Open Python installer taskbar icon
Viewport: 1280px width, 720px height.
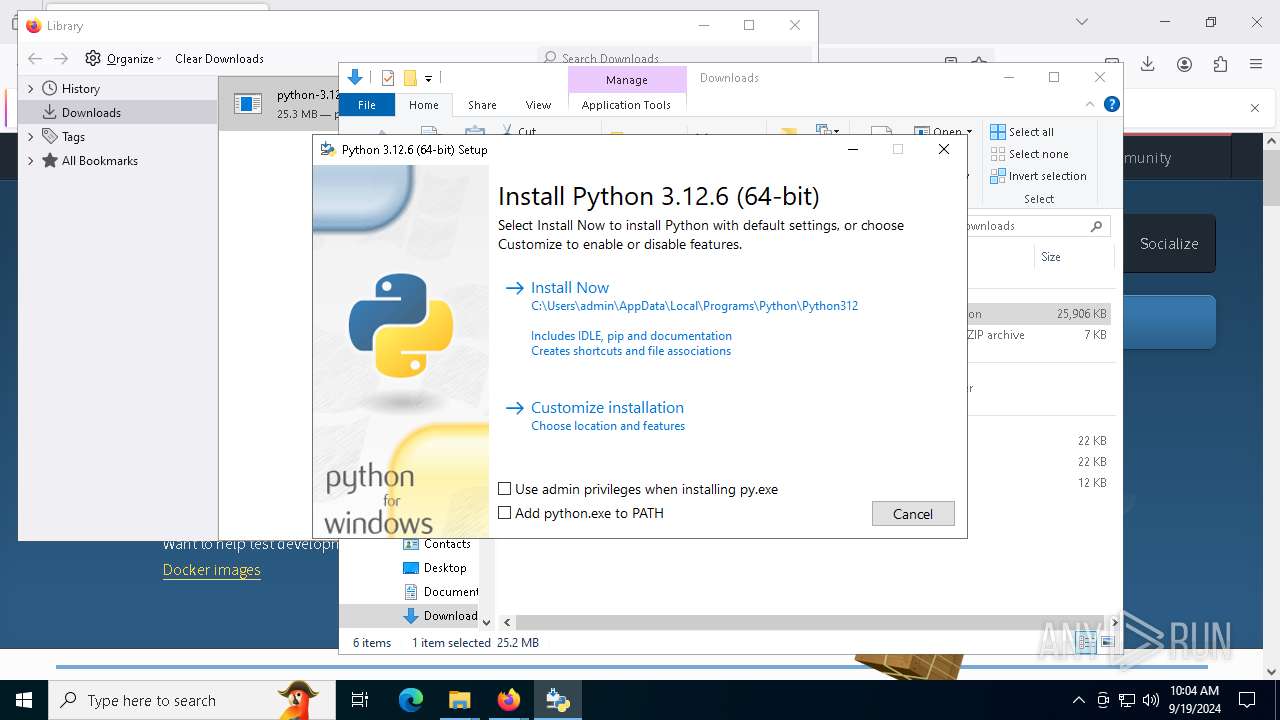[x=557, y=700]
